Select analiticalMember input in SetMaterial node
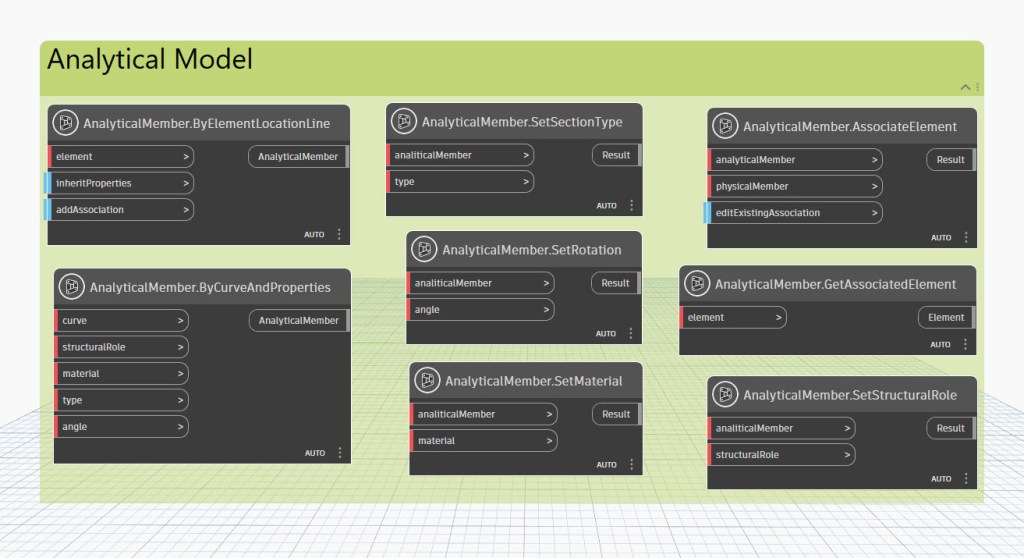 [484, 414]
